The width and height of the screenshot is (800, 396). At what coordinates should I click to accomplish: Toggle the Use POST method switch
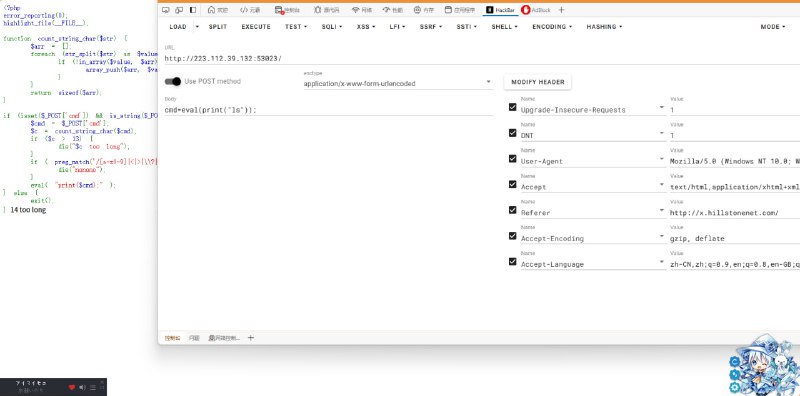tap(173, 81)
